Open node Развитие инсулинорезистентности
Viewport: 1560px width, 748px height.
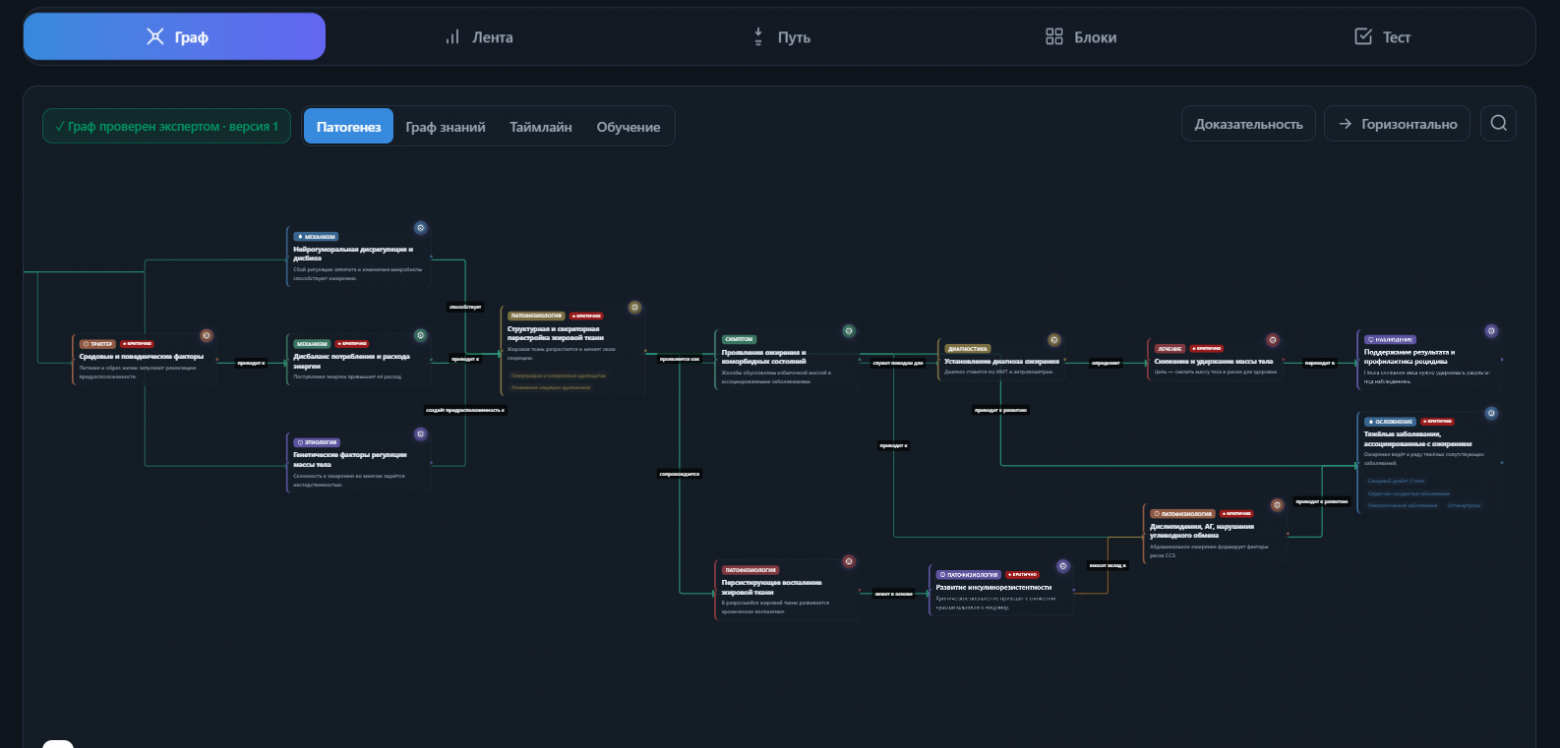pyautogui.click(x=1001, y=590)
